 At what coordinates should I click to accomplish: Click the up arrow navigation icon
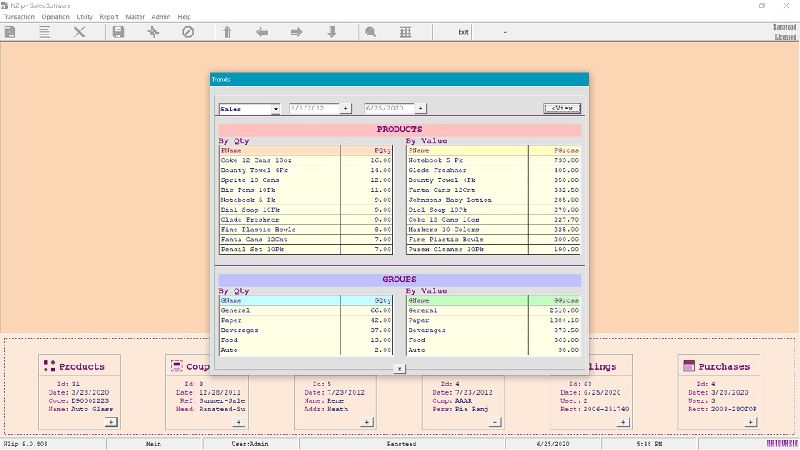(x=227, y=32)
